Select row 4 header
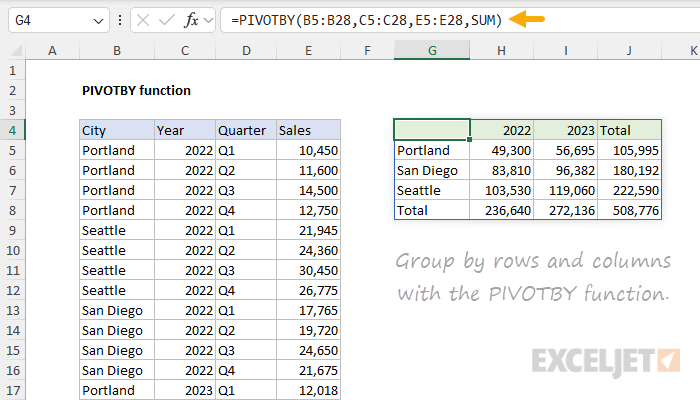 12,130
